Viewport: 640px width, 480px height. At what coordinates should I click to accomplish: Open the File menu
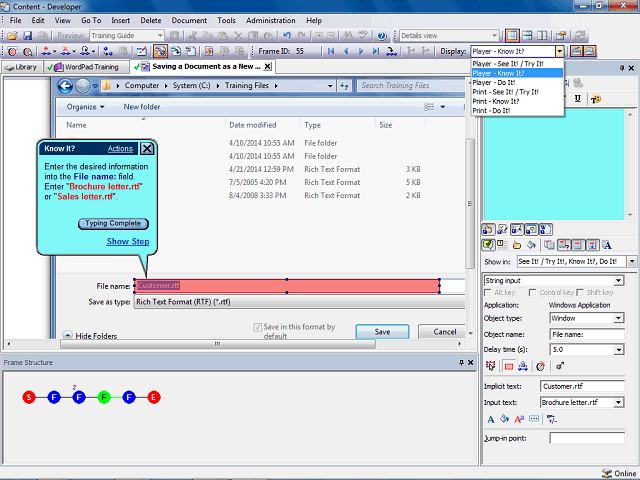16,20
